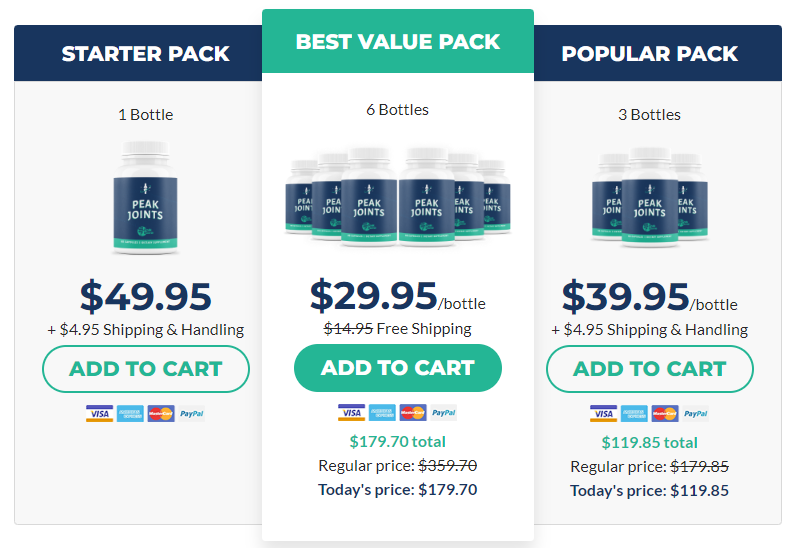The image size is (792, 548).
Task: Add the 3 Bottles Popular Pack to cart
Action: pyautogui.click(x=650, y=369)
